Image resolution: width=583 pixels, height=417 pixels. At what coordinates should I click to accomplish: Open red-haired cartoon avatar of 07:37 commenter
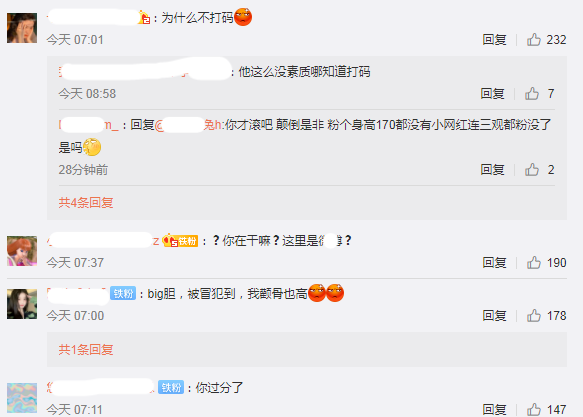pos(22,251)
